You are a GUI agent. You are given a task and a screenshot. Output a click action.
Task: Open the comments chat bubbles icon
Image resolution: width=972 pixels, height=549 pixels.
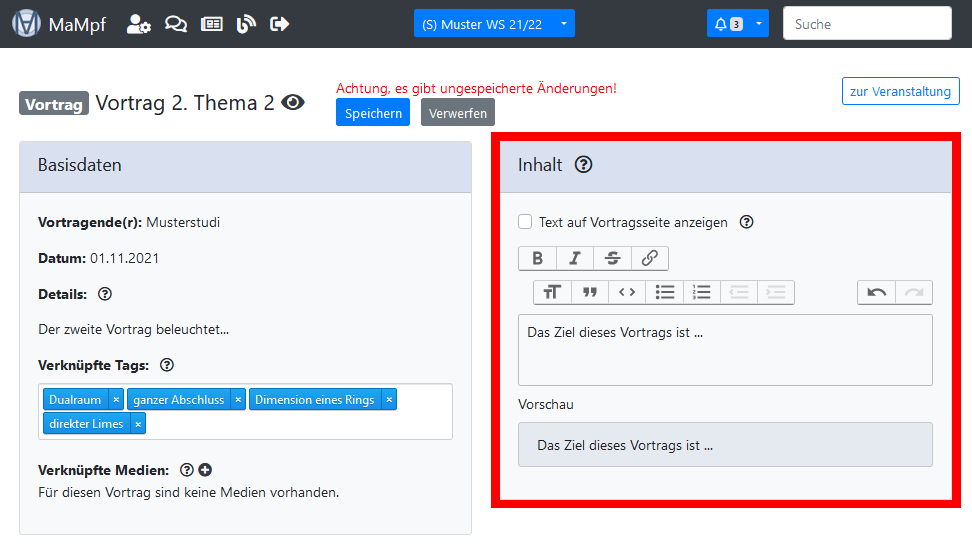176,24
